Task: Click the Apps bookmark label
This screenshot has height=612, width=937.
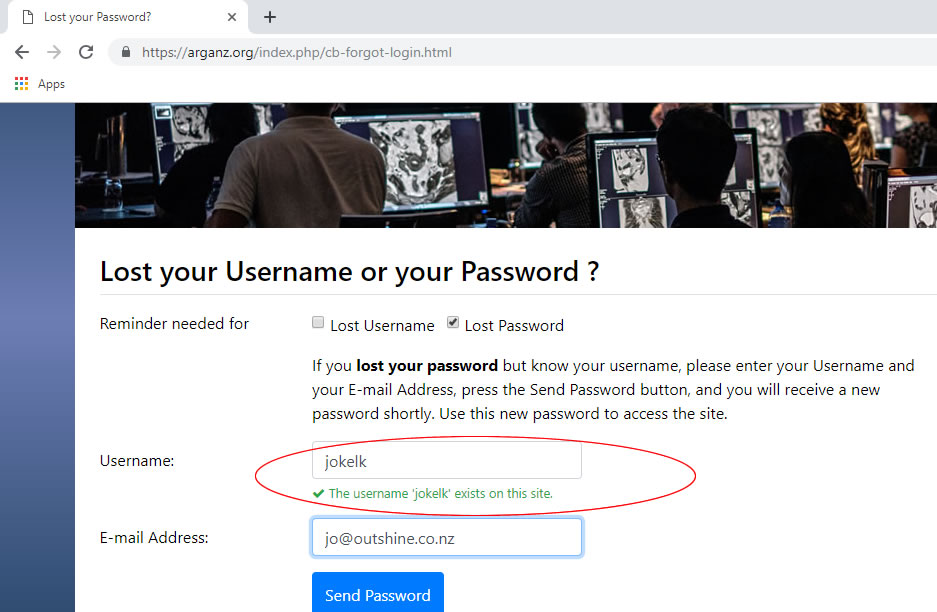Action: tap(51, 84)
